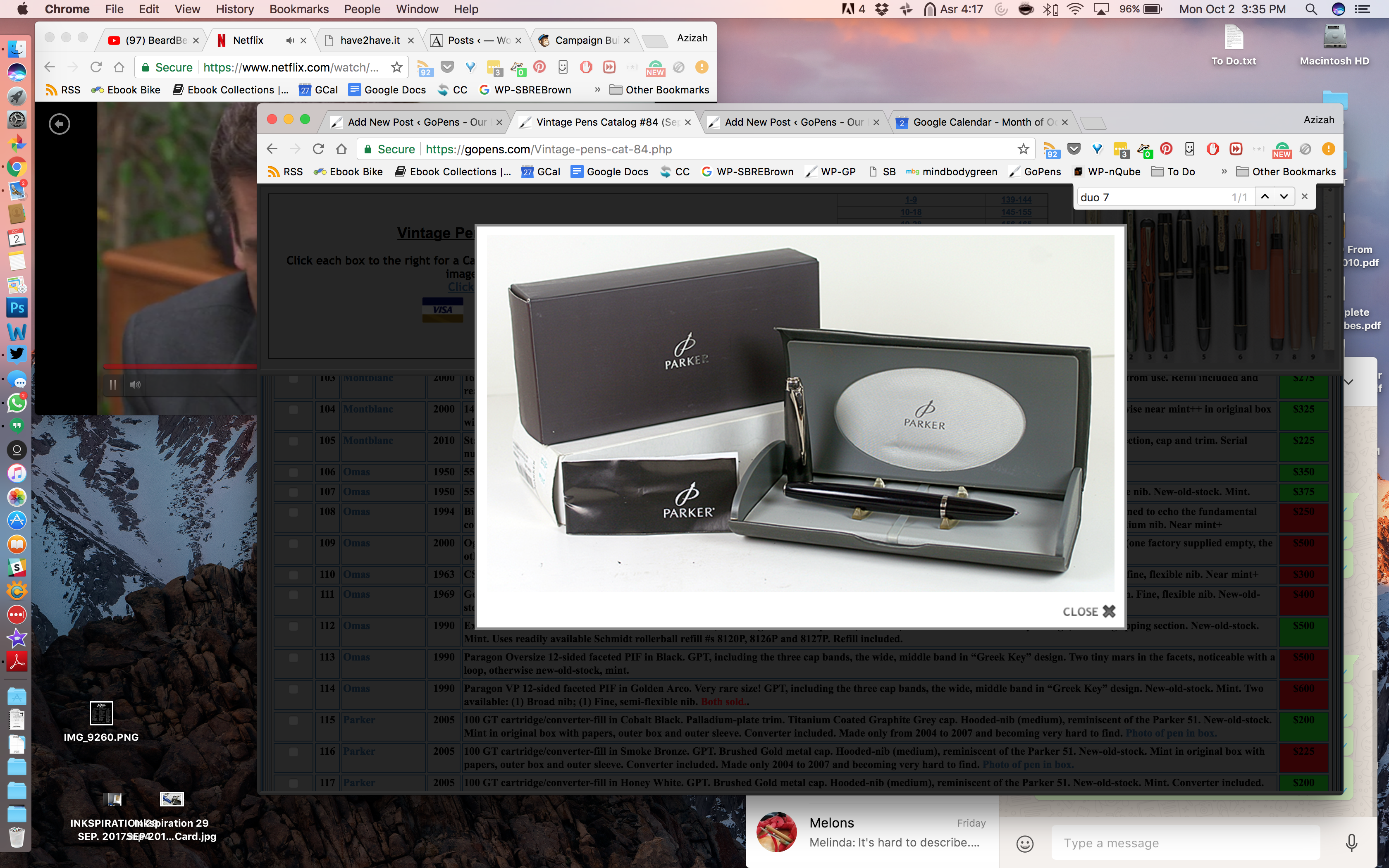Close the find bar
The height and width of the screenshot is (868, 1389).
[1305, 196]
